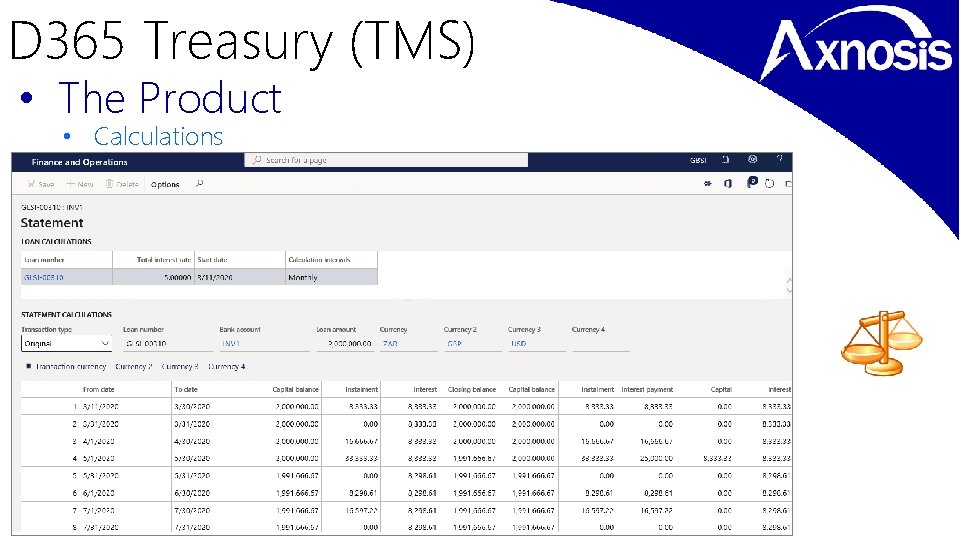Open the ZAR currency link
This screenshot has width=960, height=540.
coord(390,344)
